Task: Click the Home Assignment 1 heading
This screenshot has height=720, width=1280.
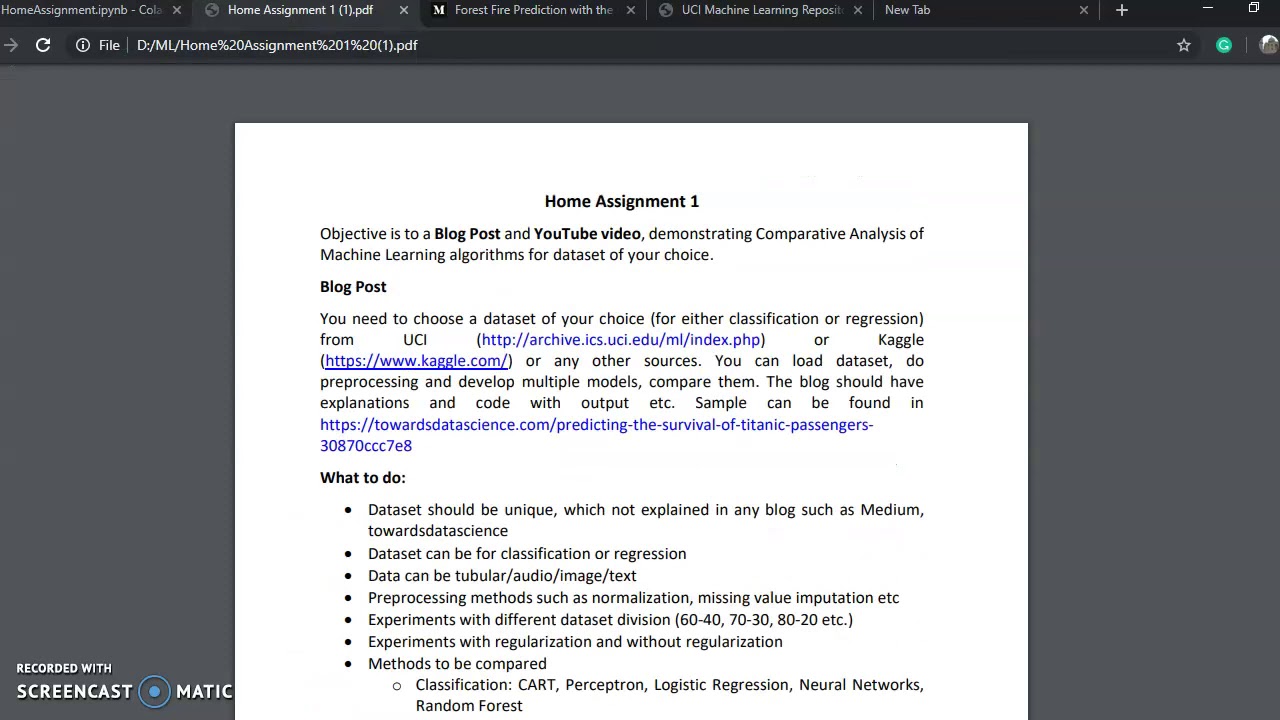Action: pos(621,201)
